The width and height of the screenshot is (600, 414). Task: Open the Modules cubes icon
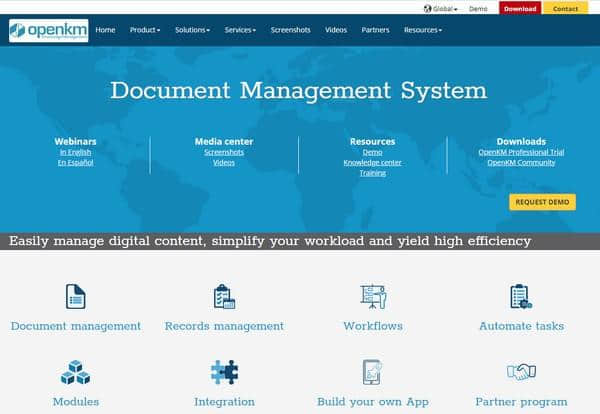click(75, 372)
